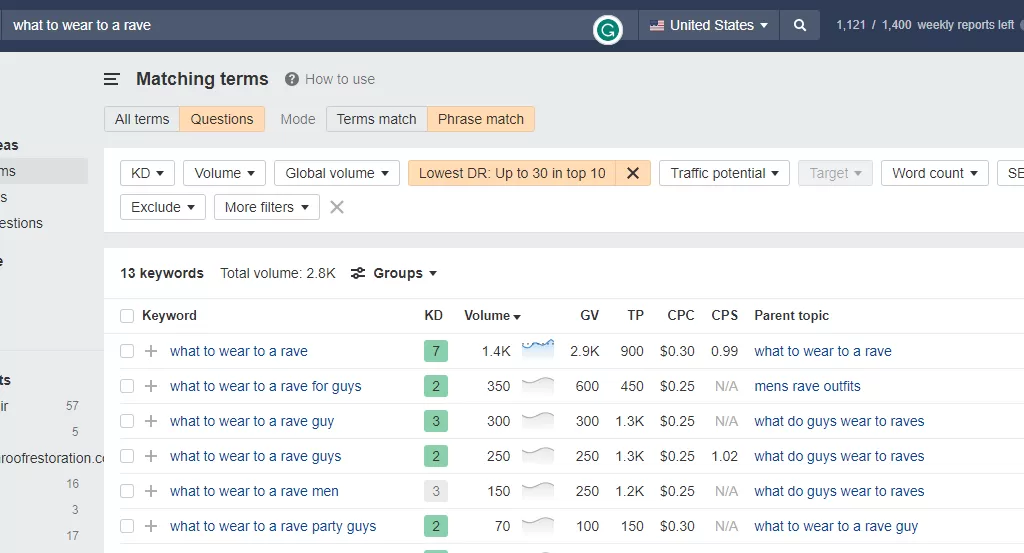Check the box for 'what to wear to a rave guys'
The image size is (1024, 553).
click(x=127, y=456)
